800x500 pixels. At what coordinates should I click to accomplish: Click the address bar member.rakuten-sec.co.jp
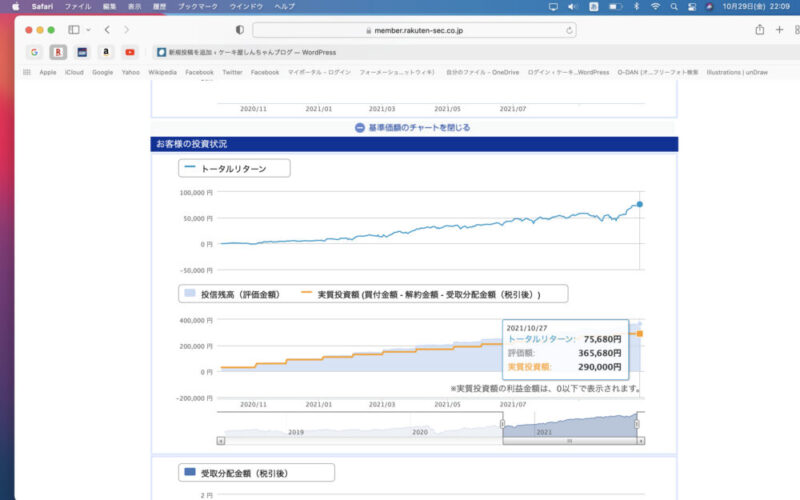414,30
